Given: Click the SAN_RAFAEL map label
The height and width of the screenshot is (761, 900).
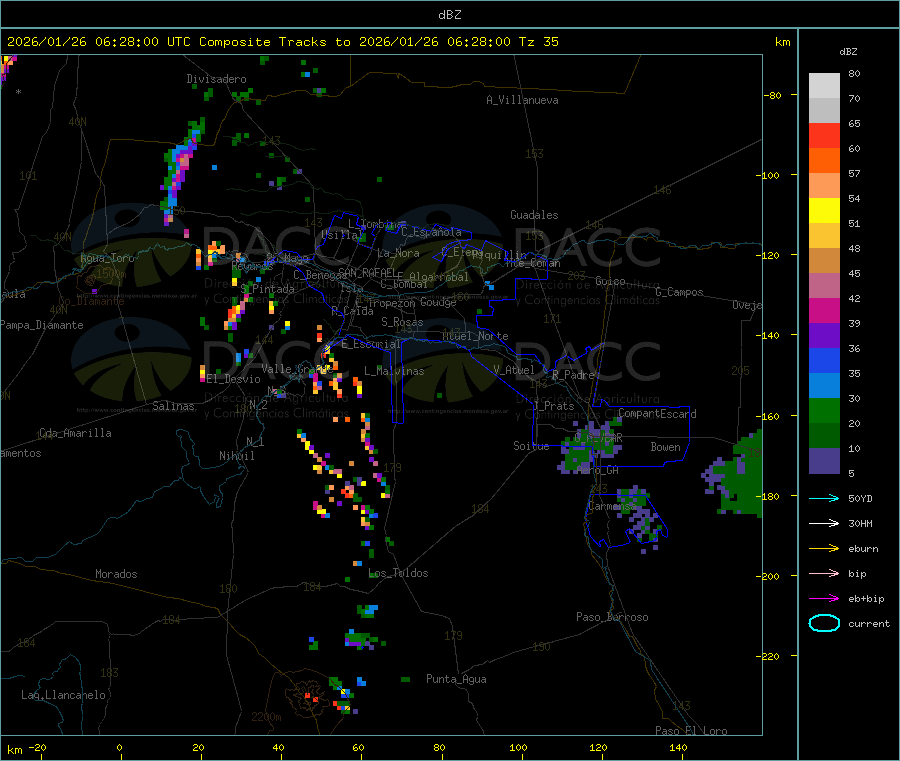Looking at the screenshot, I should tap(366, 272).
